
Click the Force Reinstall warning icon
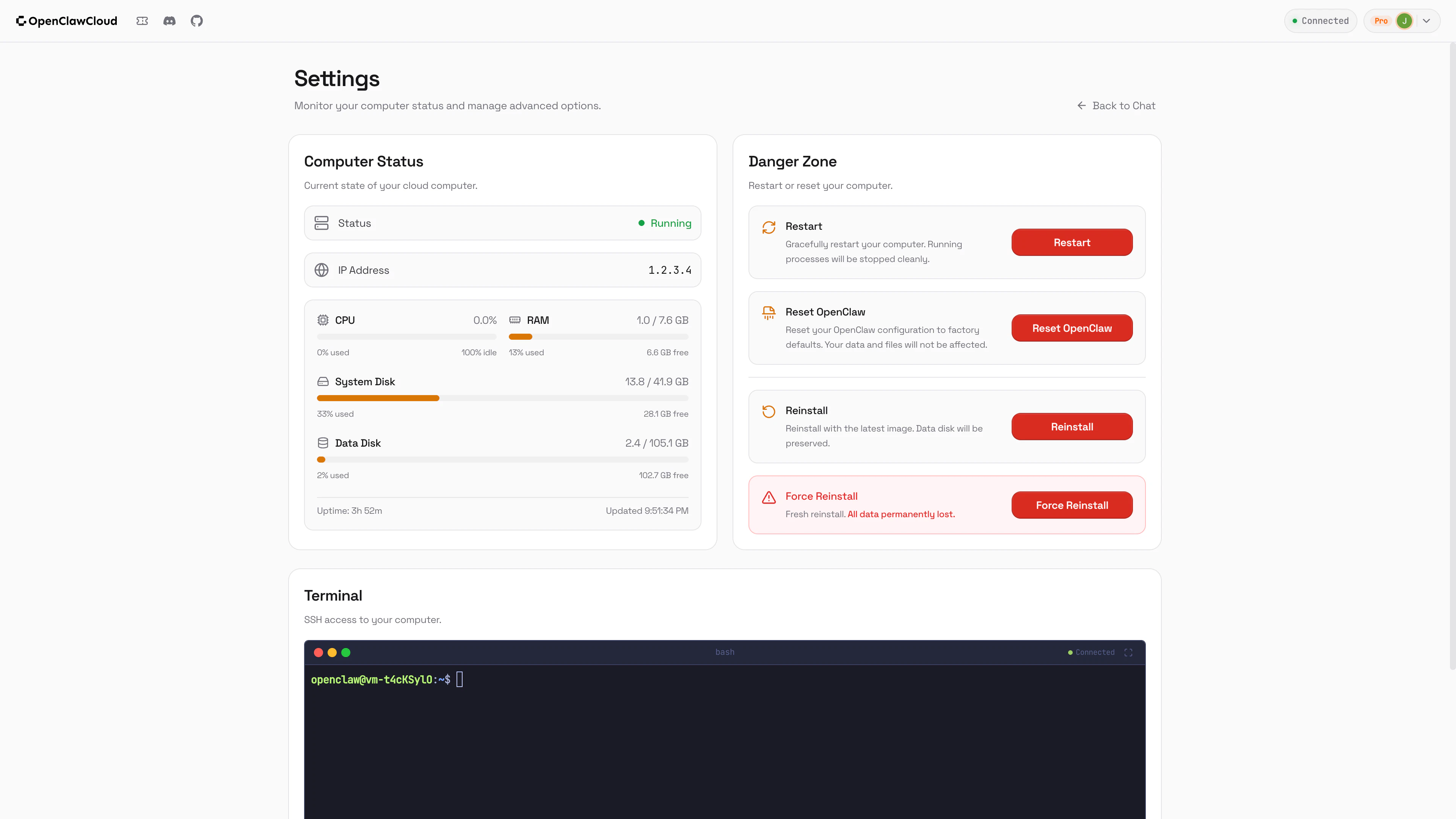[x=769, y=497]
